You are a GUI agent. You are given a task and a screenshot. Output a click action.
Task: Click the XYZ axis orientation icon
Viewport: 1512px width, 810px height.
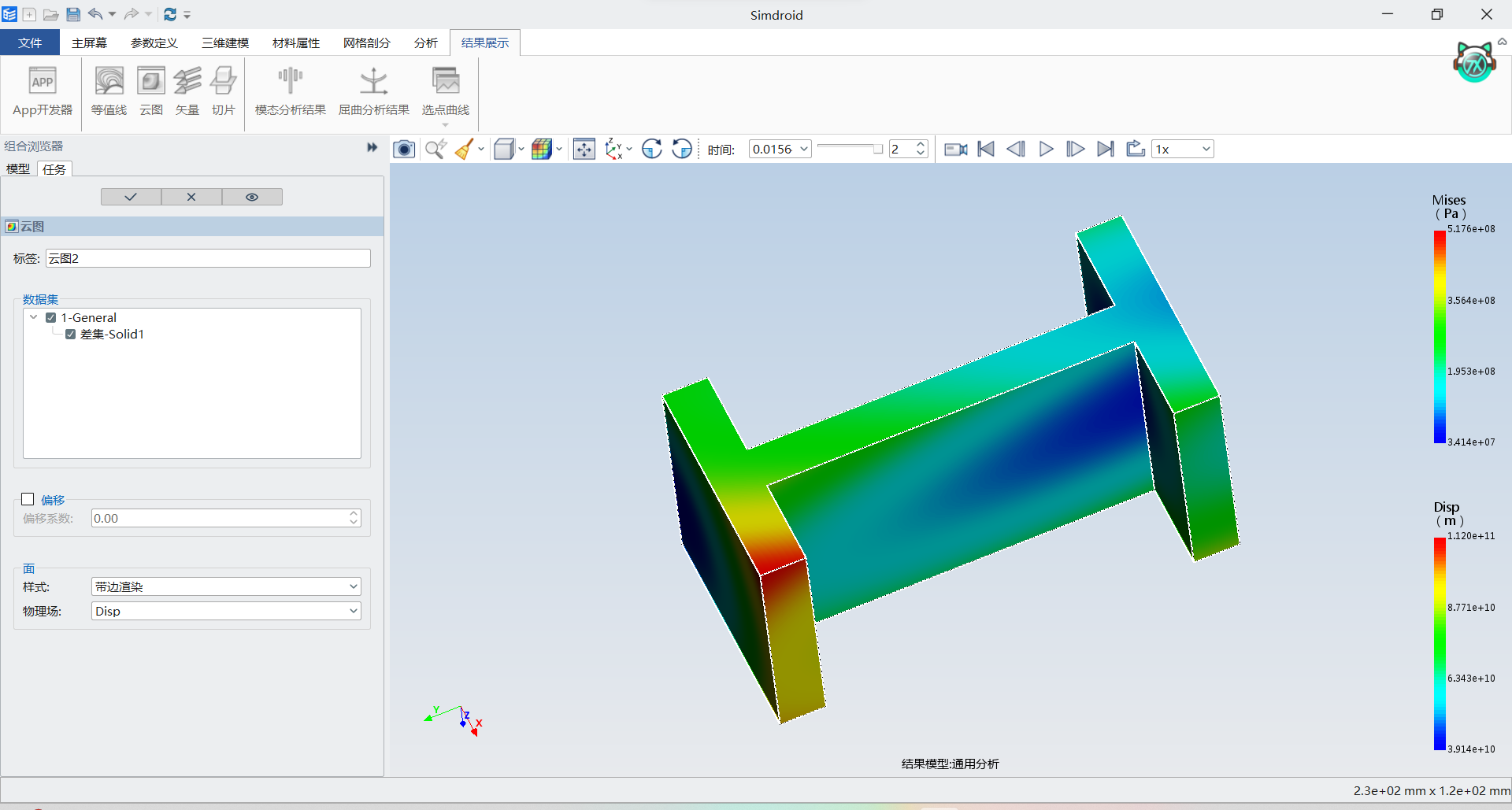[x=614, y=149]
